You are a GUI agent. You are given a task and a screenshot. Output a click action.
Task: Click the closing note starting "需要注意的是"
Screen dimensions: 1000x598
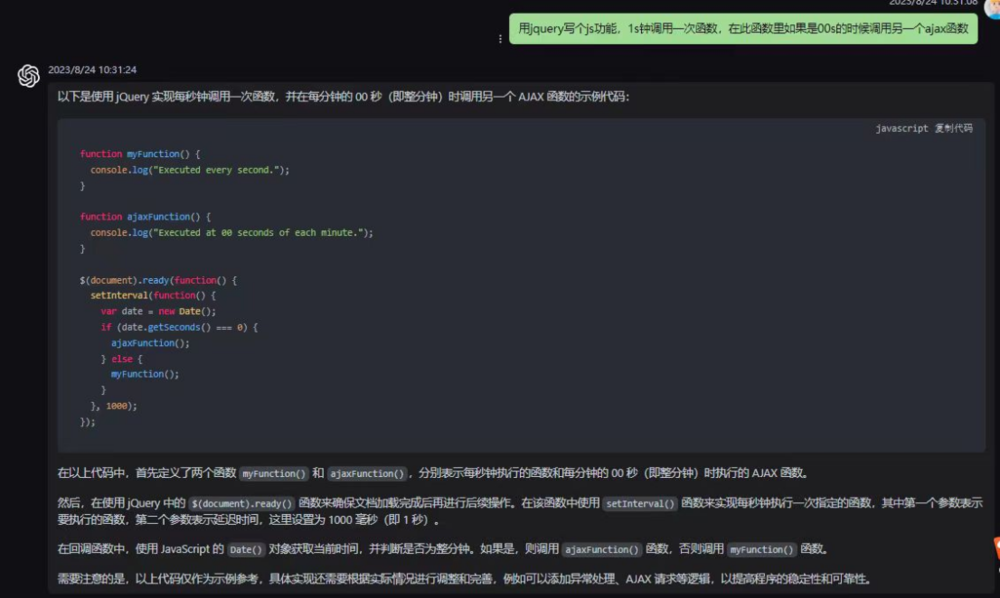[x=464, y=579]
